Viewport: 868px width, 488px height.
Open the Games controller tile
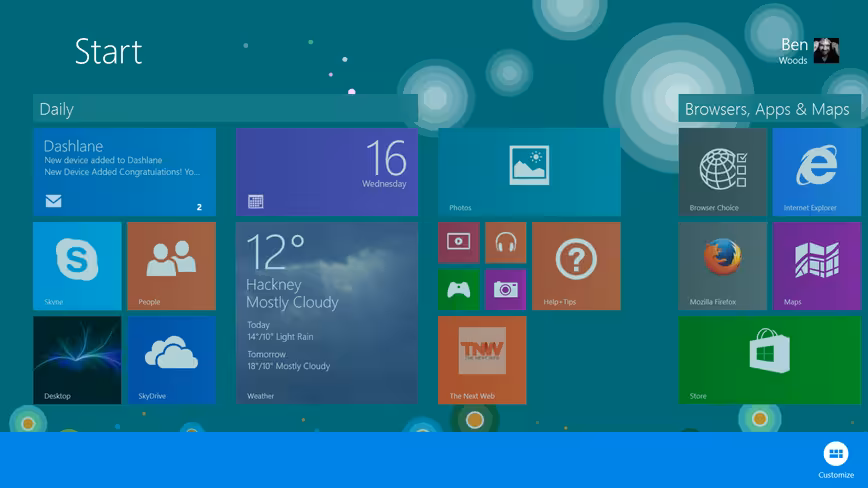click(x=459, y=289)
